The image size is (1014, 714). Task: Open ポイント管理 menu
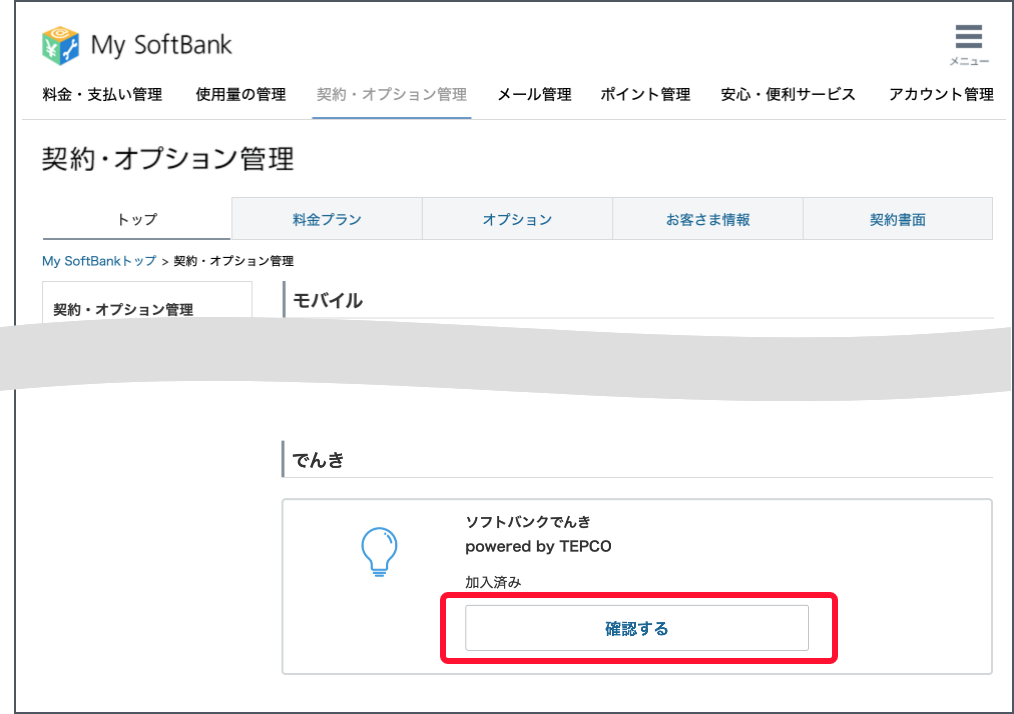pyautogui.click(x=645, y=94)
